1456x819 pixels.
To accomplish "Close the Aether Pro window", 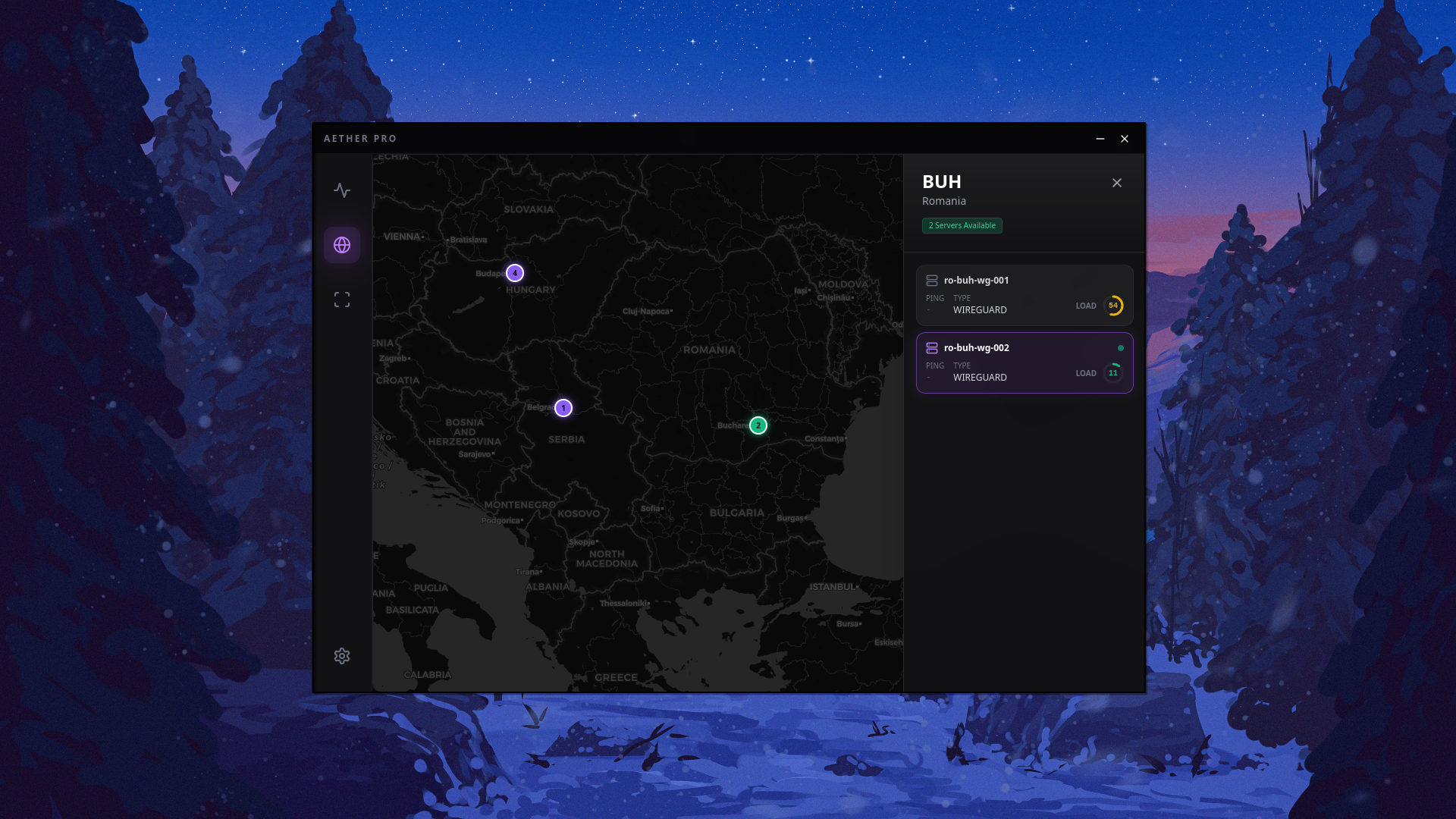I will 1125,139.
